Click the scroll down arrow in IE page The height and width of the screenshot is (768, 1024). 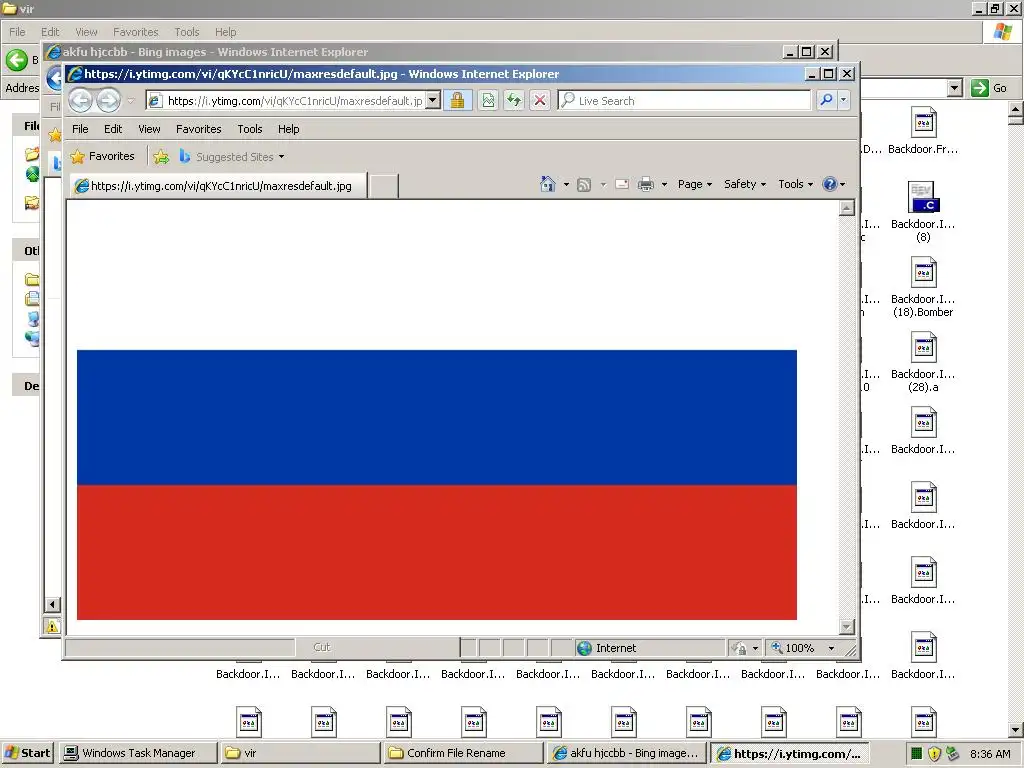pyautogui.click(x=846, y=627)
